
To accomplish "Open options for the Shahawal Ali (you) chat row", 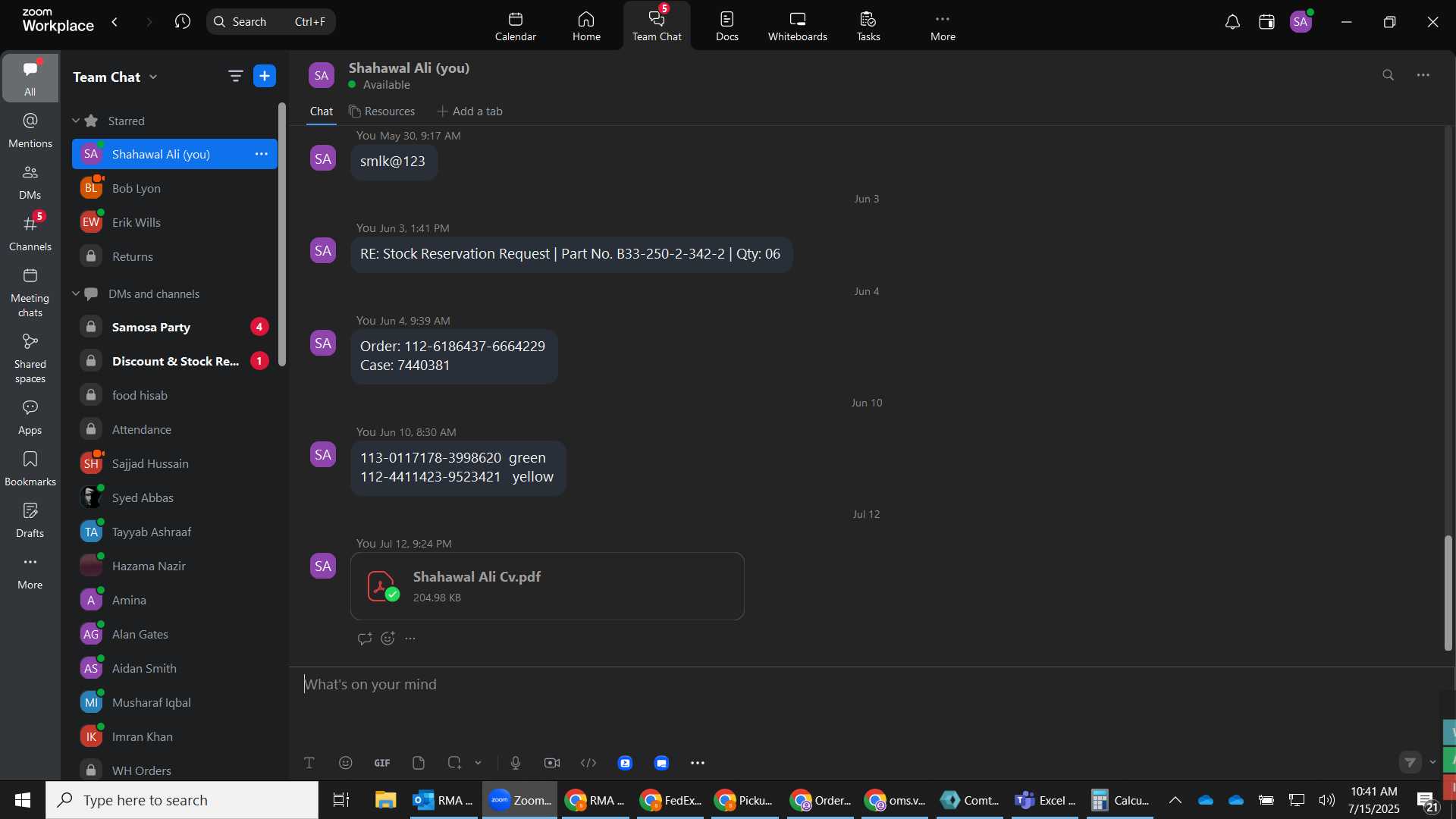I will pyautogui.click(x=262, y=154).
